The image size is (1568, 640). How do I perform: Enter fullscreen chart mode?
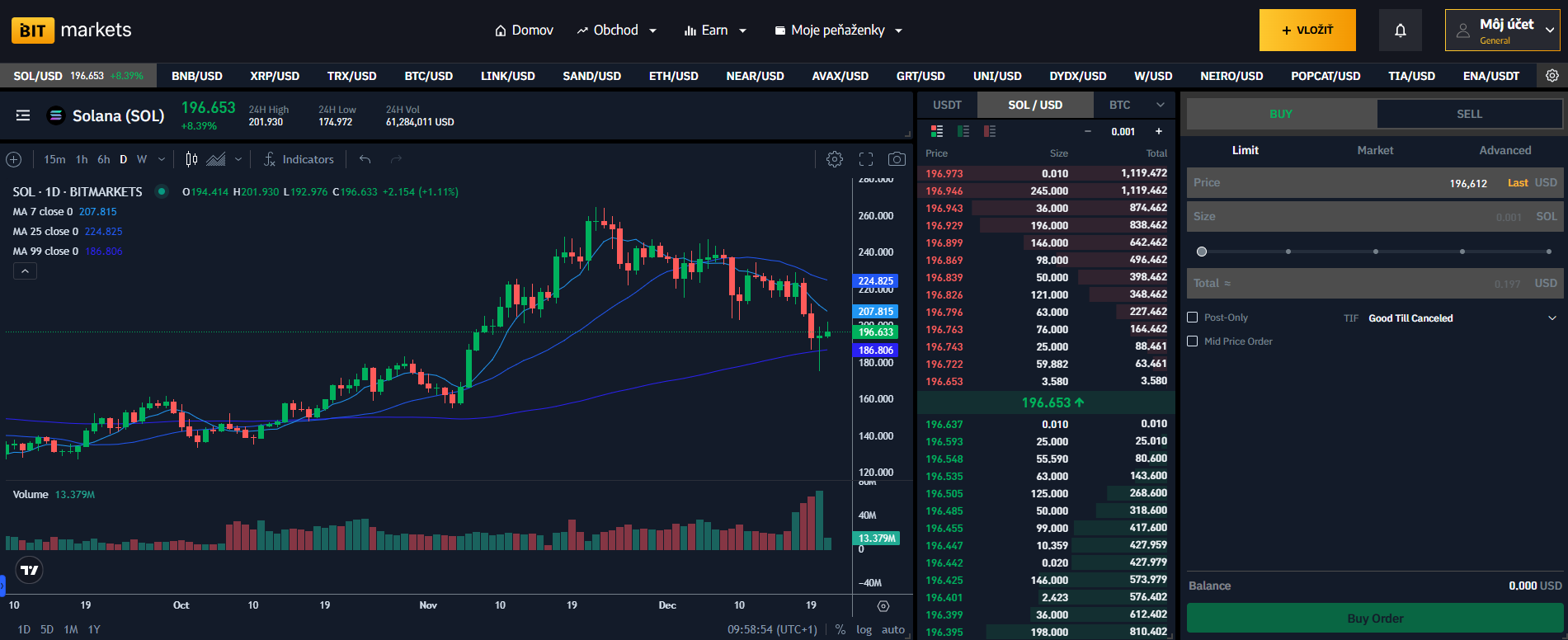pos(866,159)
